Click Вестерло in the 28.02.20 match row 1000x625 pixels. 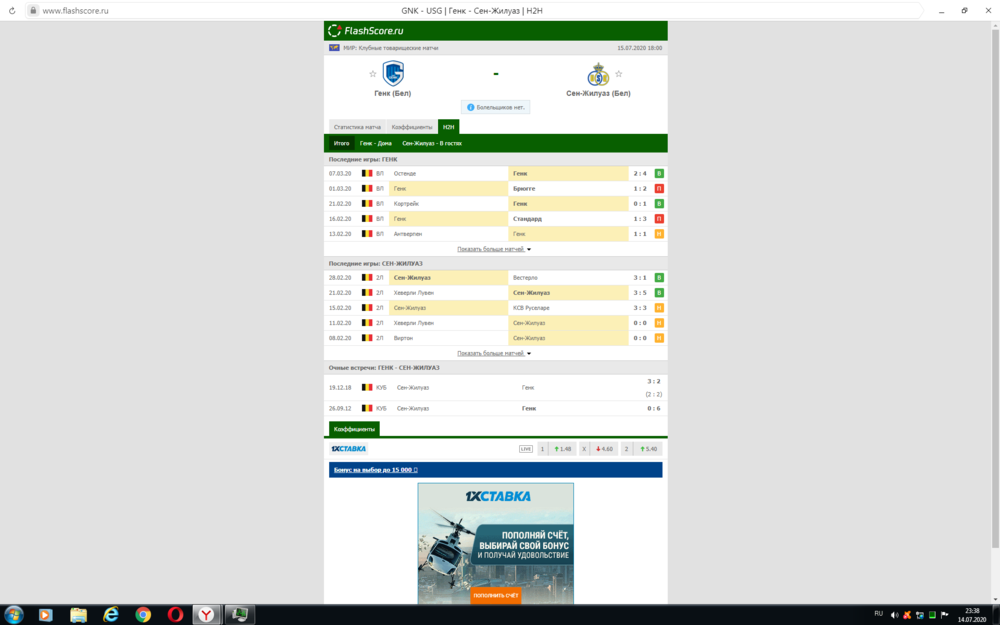tap(525, 278)
